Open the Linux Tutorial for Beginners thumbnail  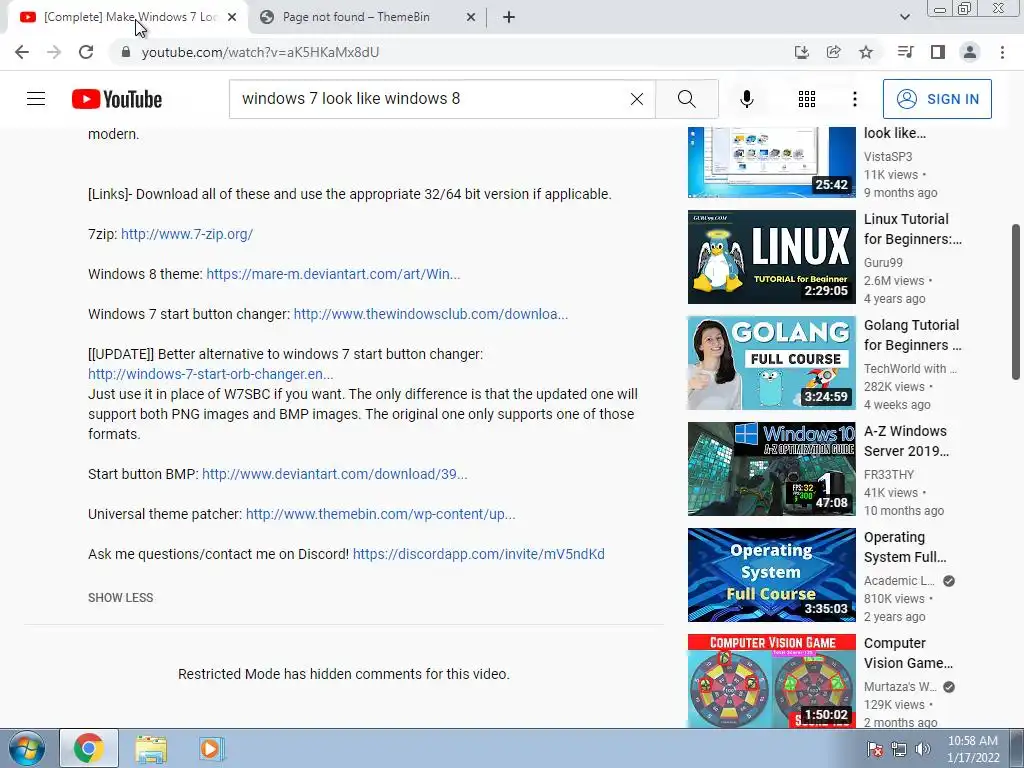[x=771, y=257]
